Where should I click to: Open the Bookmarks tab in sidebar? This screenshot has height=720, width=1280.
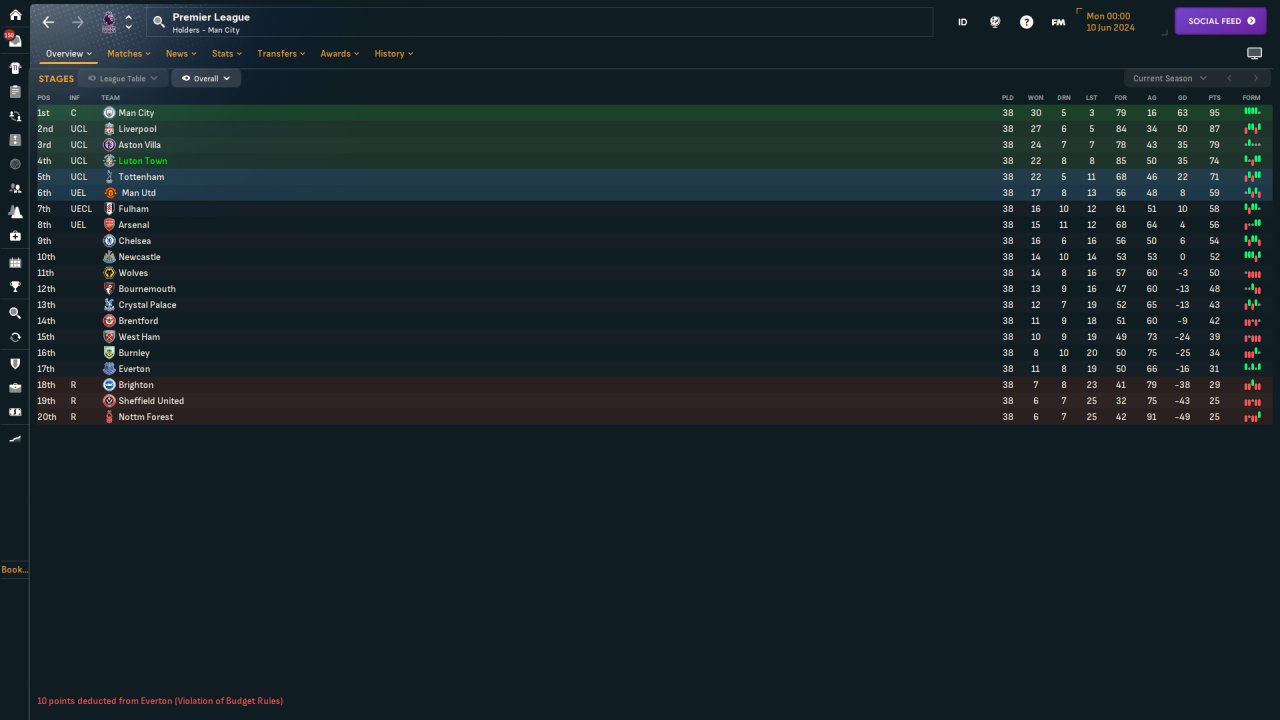click(14, 570)
